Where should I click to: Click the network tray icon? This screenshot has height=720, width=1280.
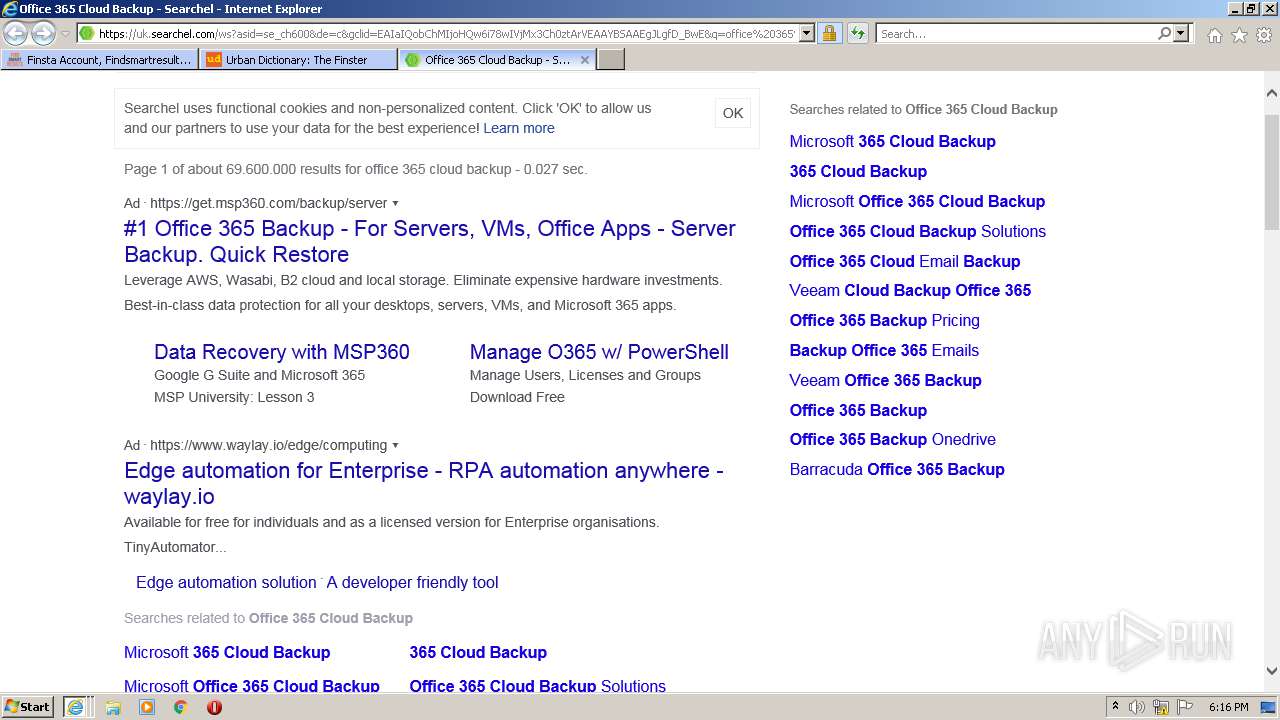1161,707
